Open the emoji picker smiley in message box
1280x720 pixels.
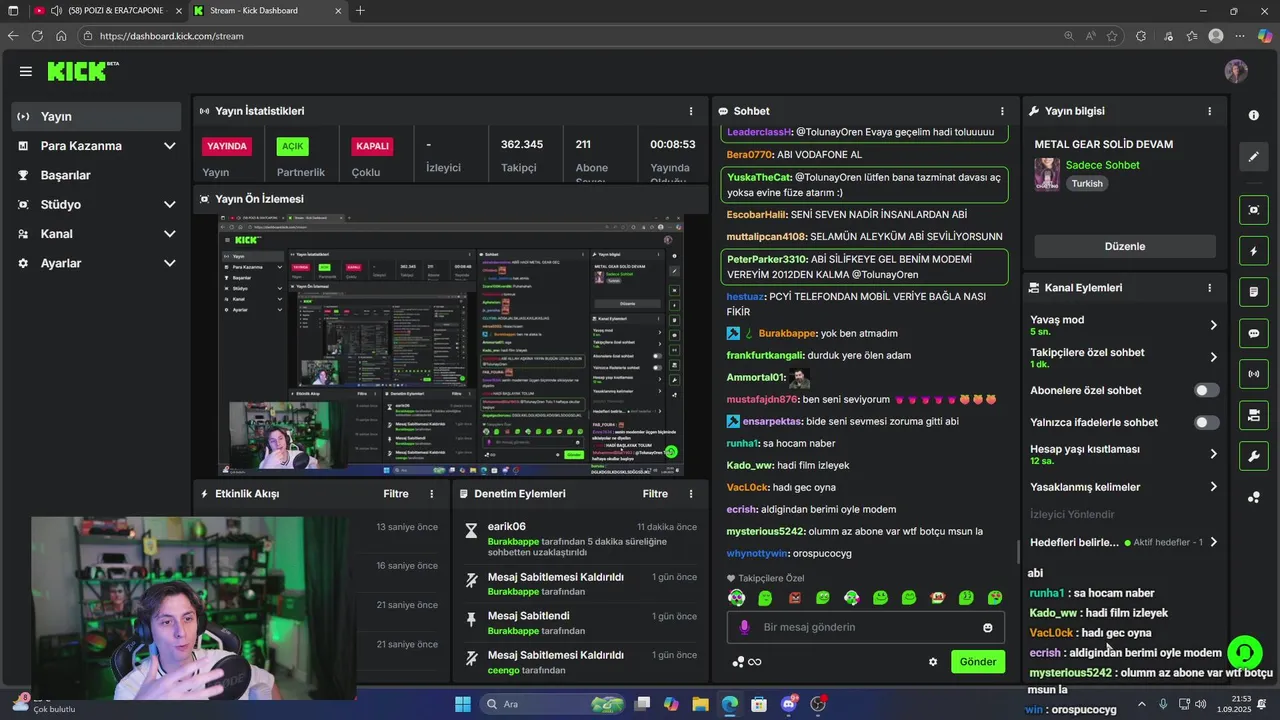(x=988, y=627)
